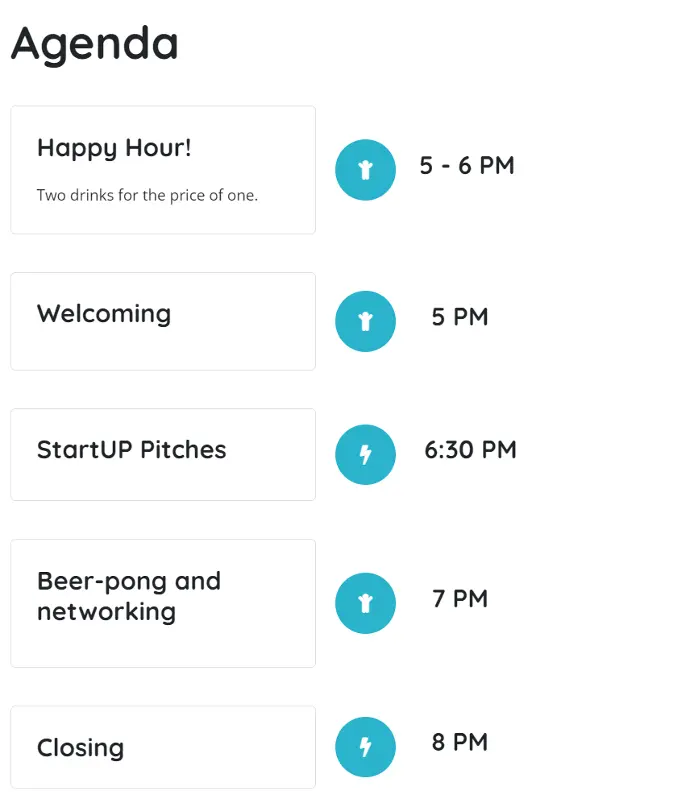This screenshot has height=799, width=690.
Task: Select the Welcoming agenda card
Action: point(163,321)
